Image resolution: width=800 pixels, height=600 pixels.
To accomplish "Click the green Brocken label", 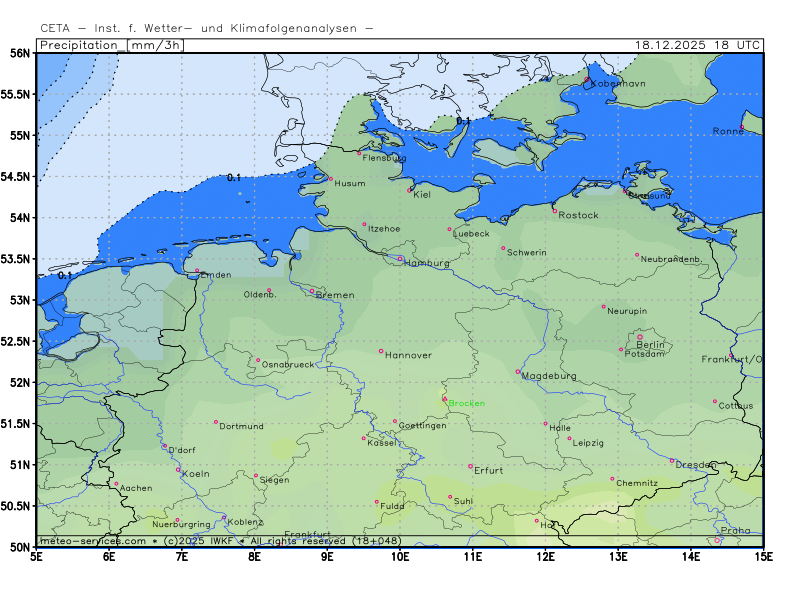I will (466, 403).
